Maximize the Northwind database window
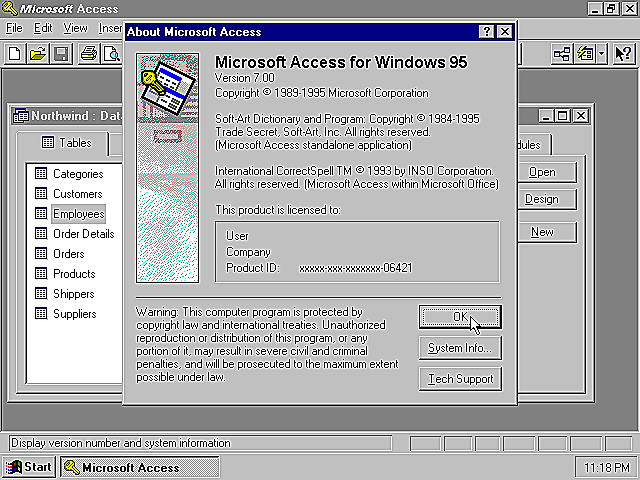The image size is (640, 480). pyautogui.click(x=563, y=116)
